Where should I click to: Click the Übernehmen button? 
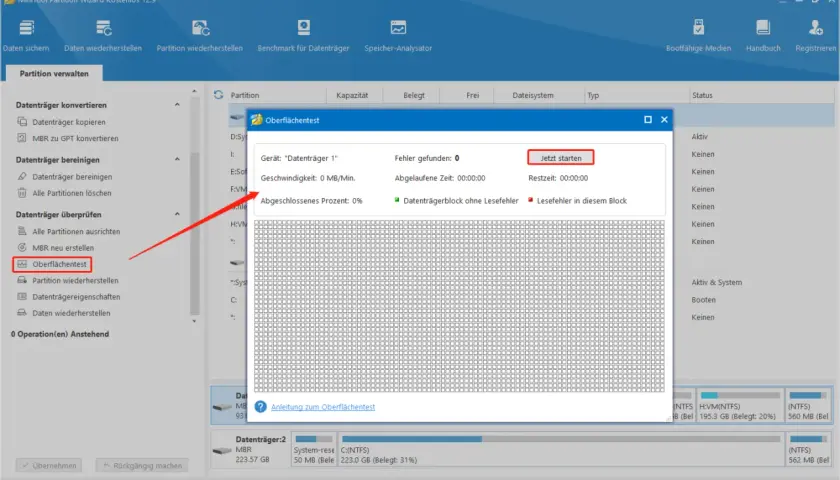(x=49, y=466)
